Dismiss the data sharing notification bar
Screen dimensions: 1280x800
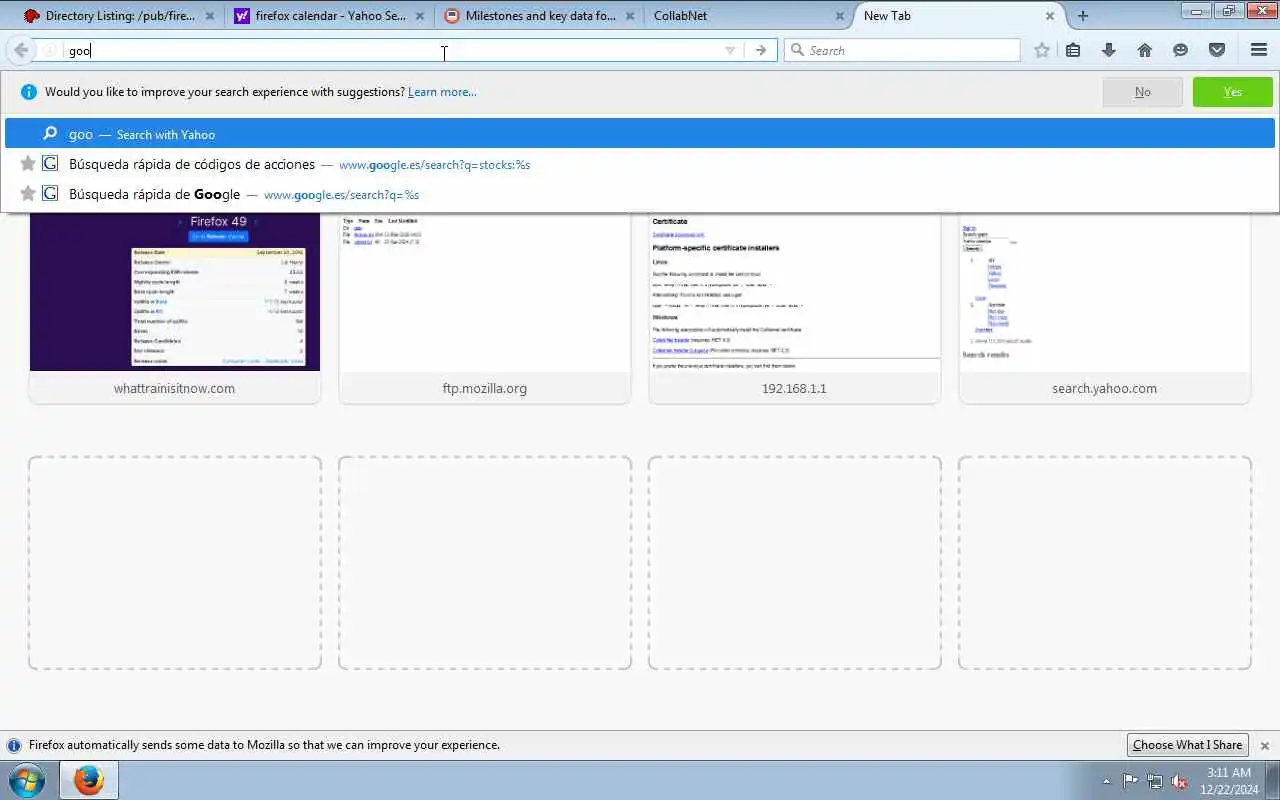1264,746
